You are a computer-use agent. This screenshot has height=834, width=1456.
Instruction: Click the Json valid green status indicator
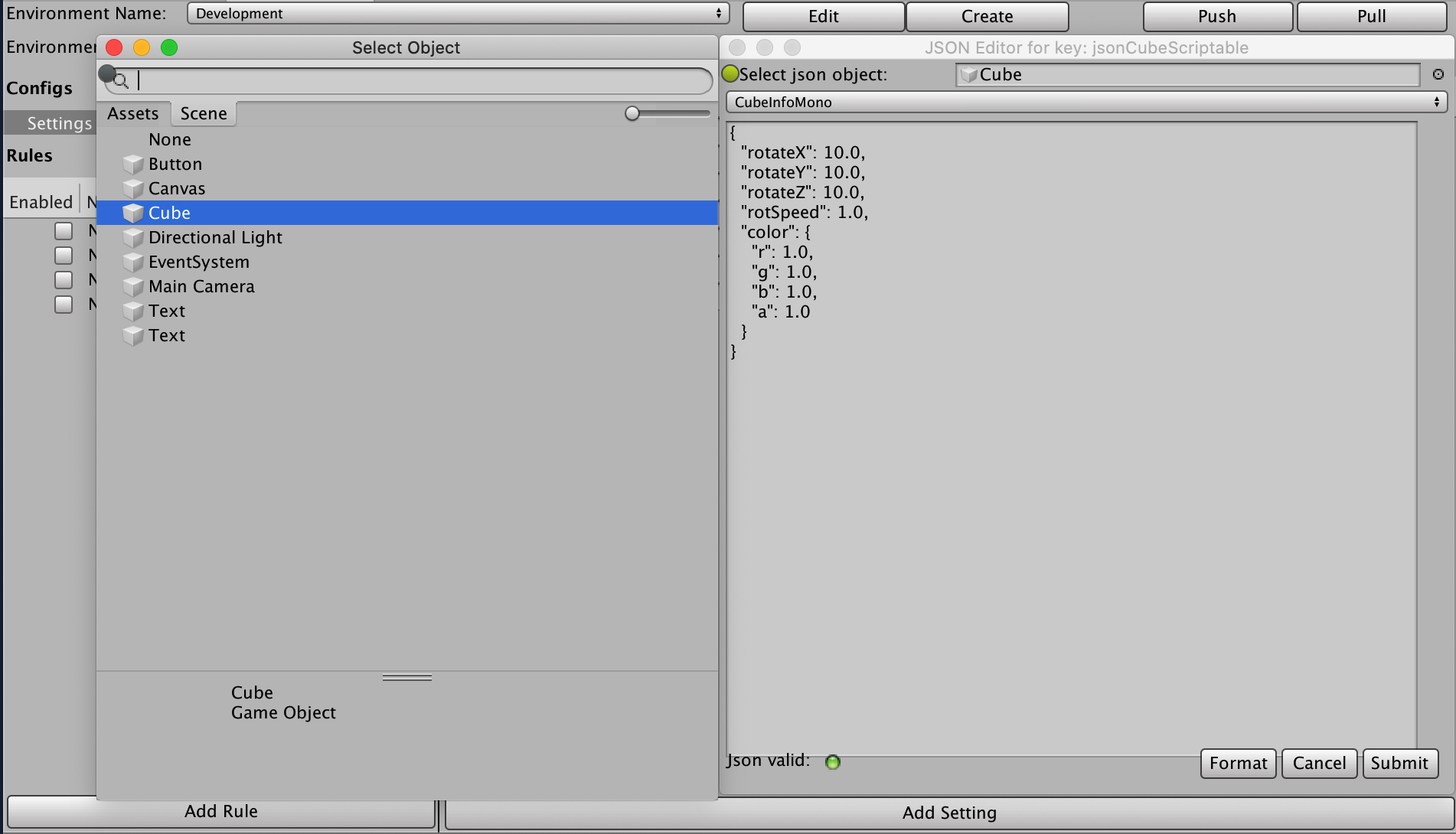pos(832,762)
